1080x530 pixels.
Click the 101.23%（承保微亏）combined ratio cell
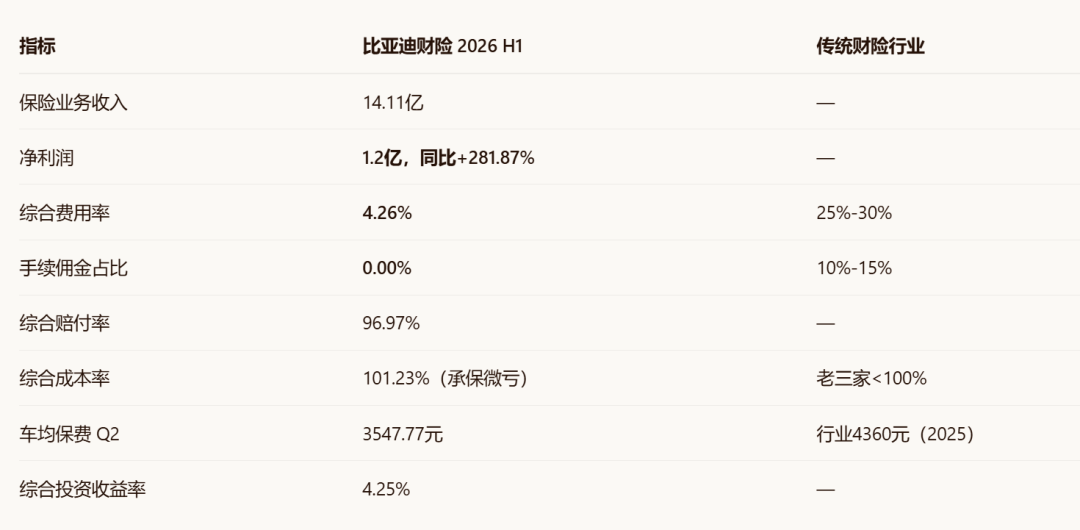tap(445, 378)
